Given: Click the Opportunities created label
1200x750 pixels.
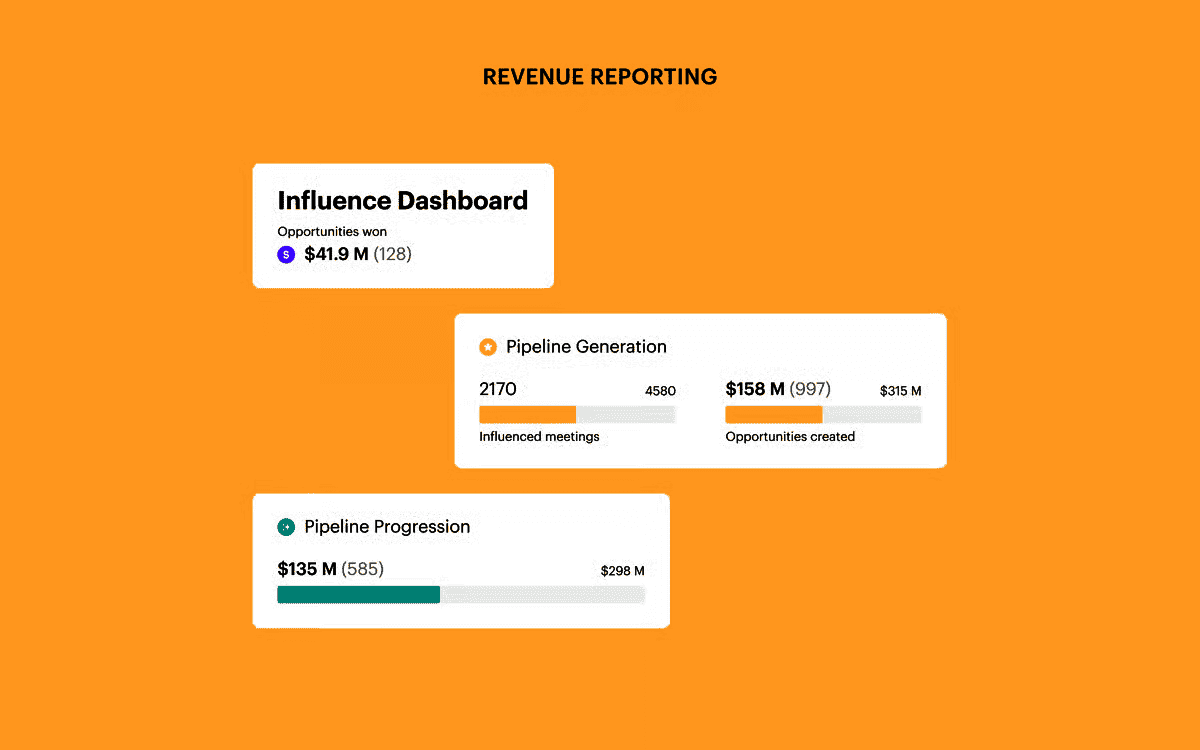Looking at the screenshot, I should coord(790,437).
